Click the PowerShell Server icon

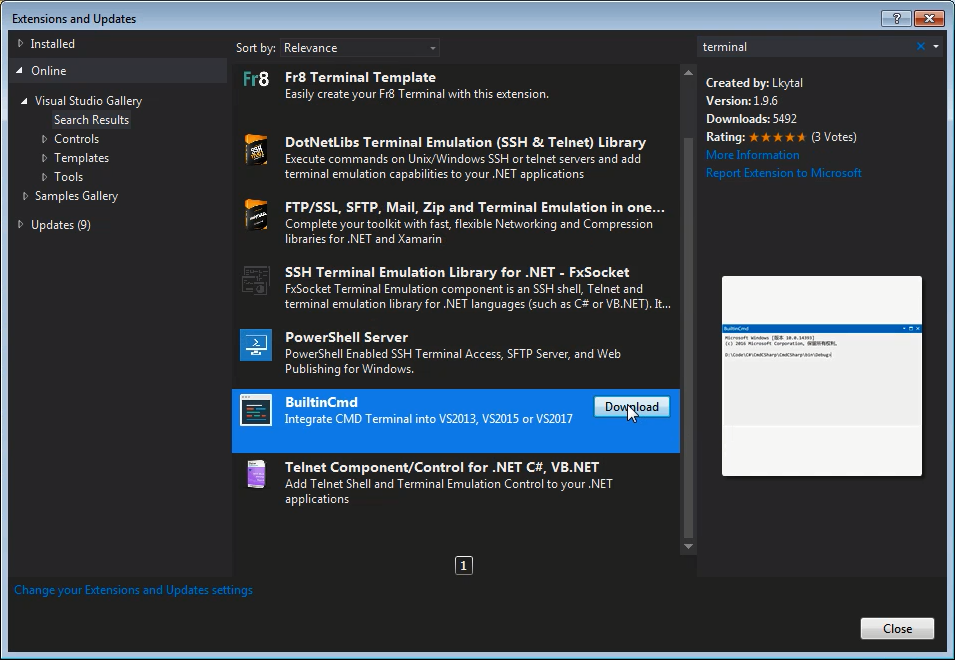(256, 345)
